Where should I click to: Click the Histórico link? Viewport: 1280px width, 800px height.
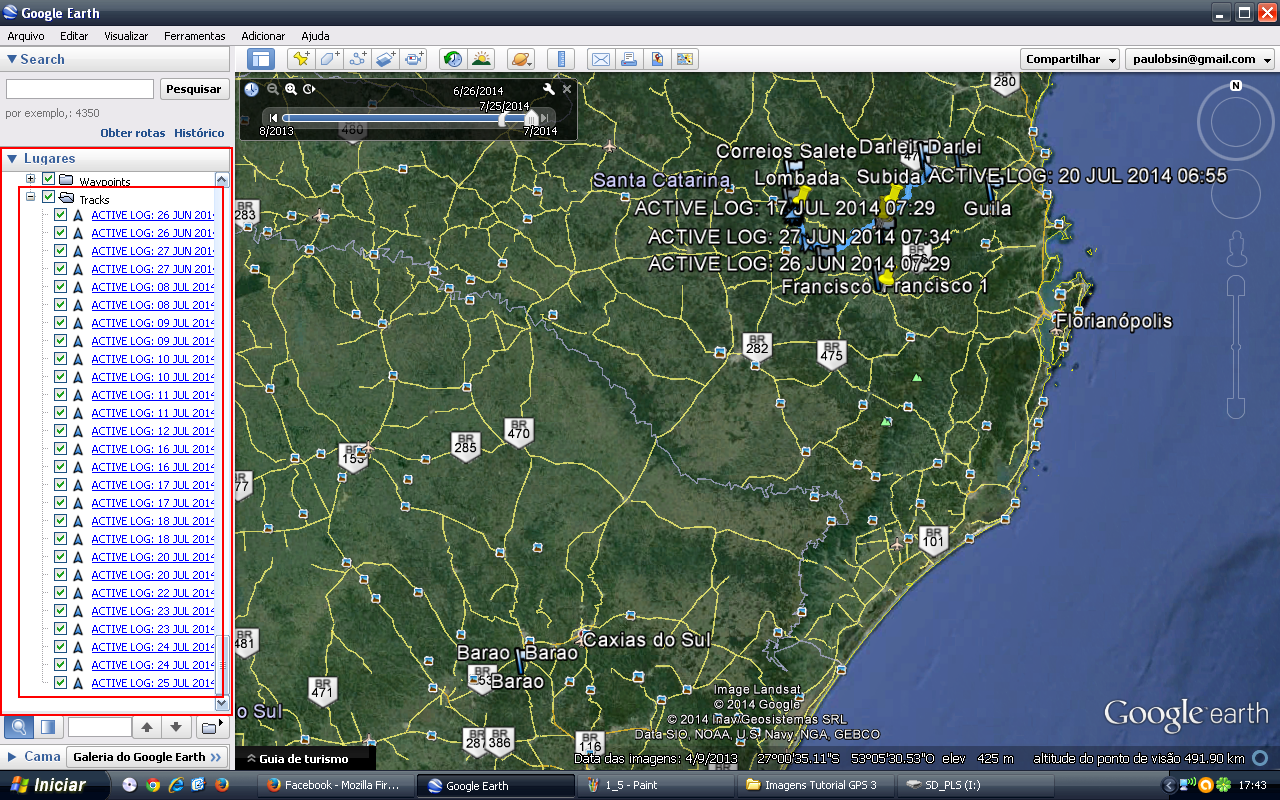tap(199, 133)
